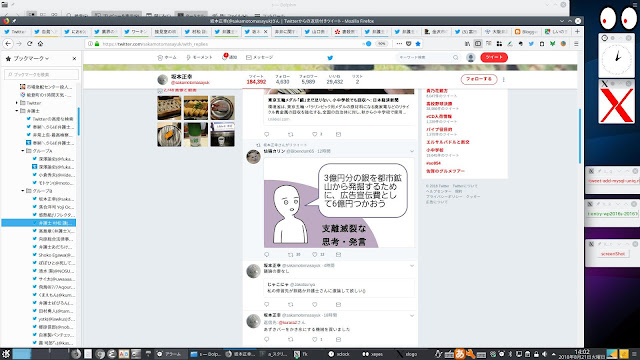Close the active 坂本 browser tab
Image resolution: width=640 pixels, height=360 pixels.
click(266, 31)
